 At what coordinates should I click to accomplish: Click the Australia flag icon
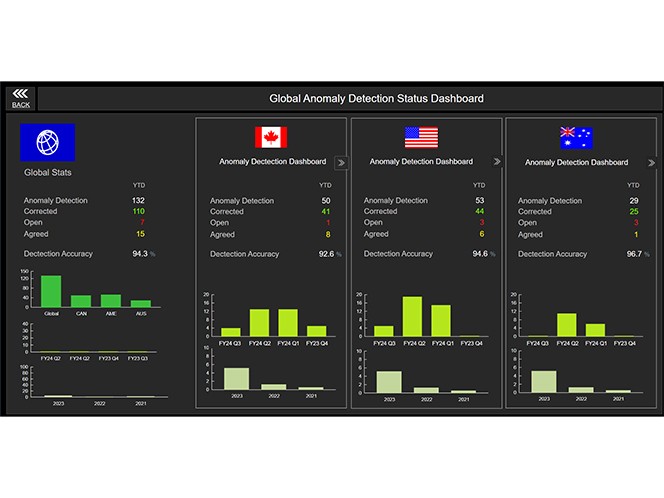tap(575, 137)
